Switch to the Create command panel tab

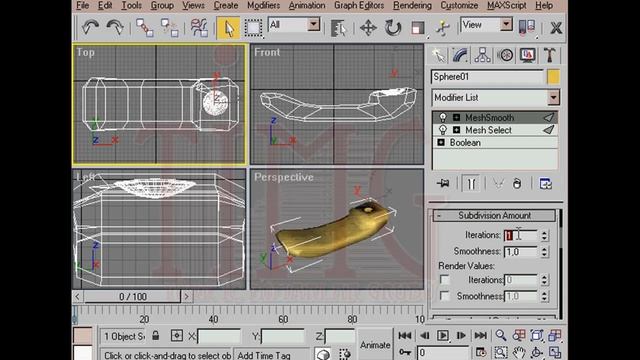click(x=438, y=55)
